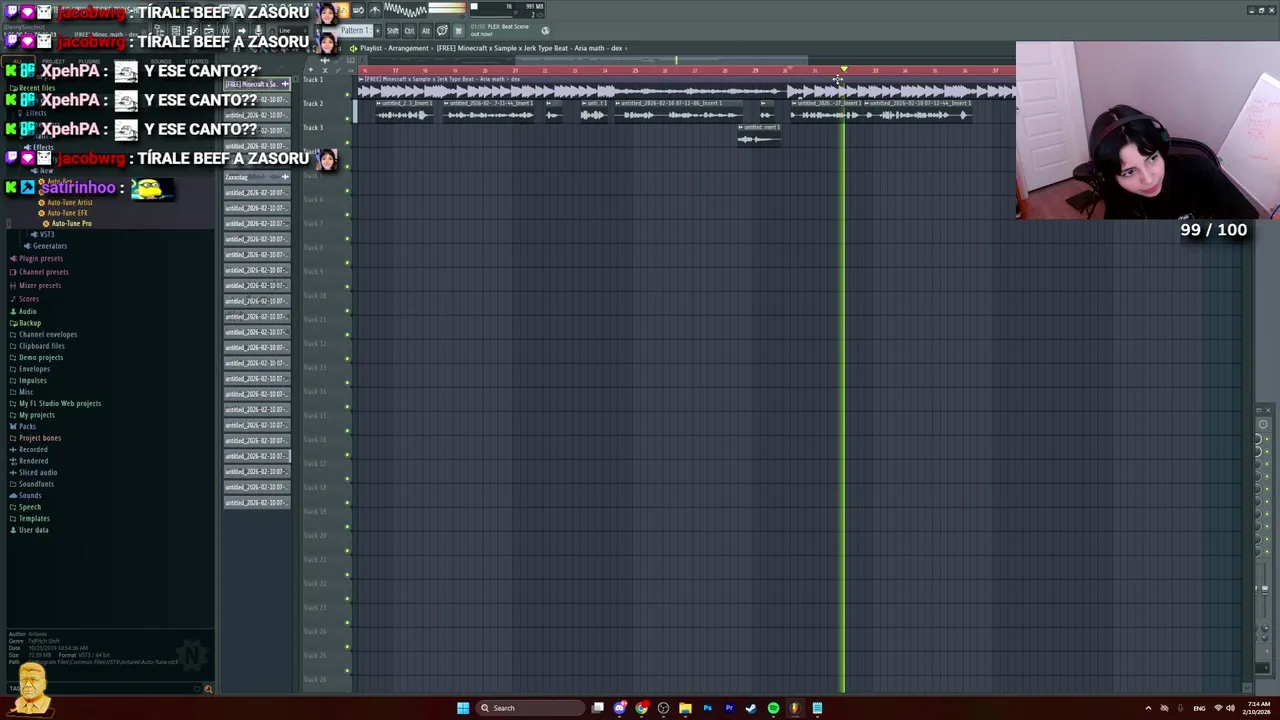The height and width of the screenshot is (720, 1280).
Task: Click the oscilloscope waveform display
Action: 405,10
